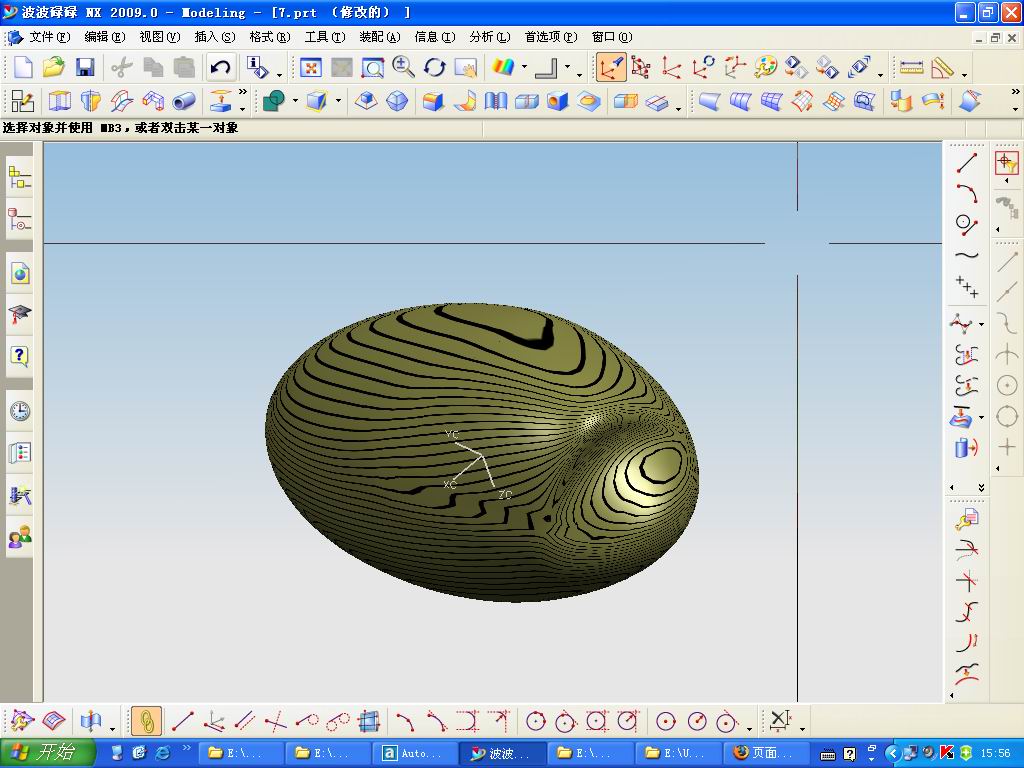
Task: Open 首选项 (Preferences) menu
Action: click(x=551, y=37)
